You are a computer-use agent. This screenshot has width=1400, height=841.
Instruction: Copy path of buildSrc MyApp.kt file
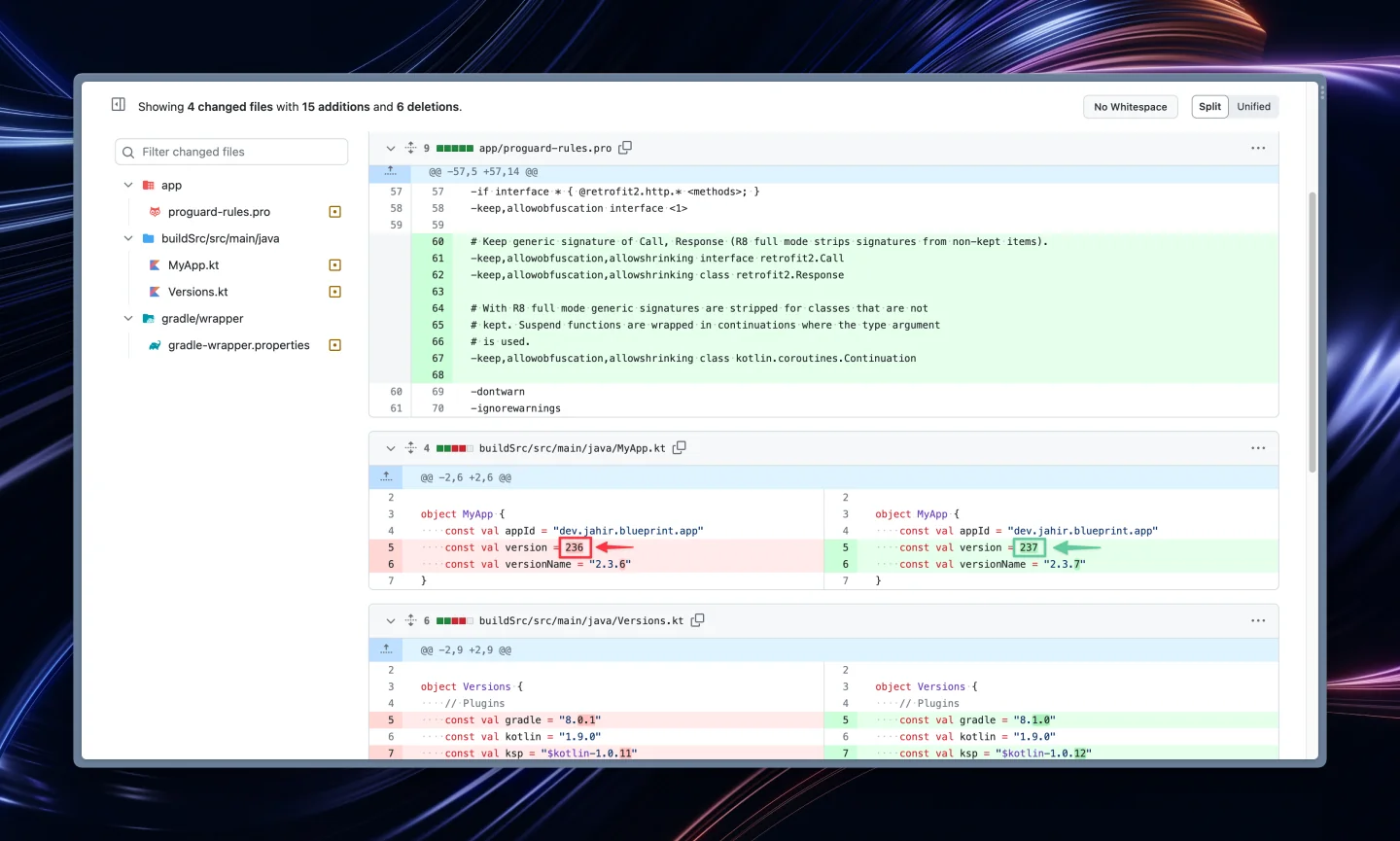[x=680, y=448]
